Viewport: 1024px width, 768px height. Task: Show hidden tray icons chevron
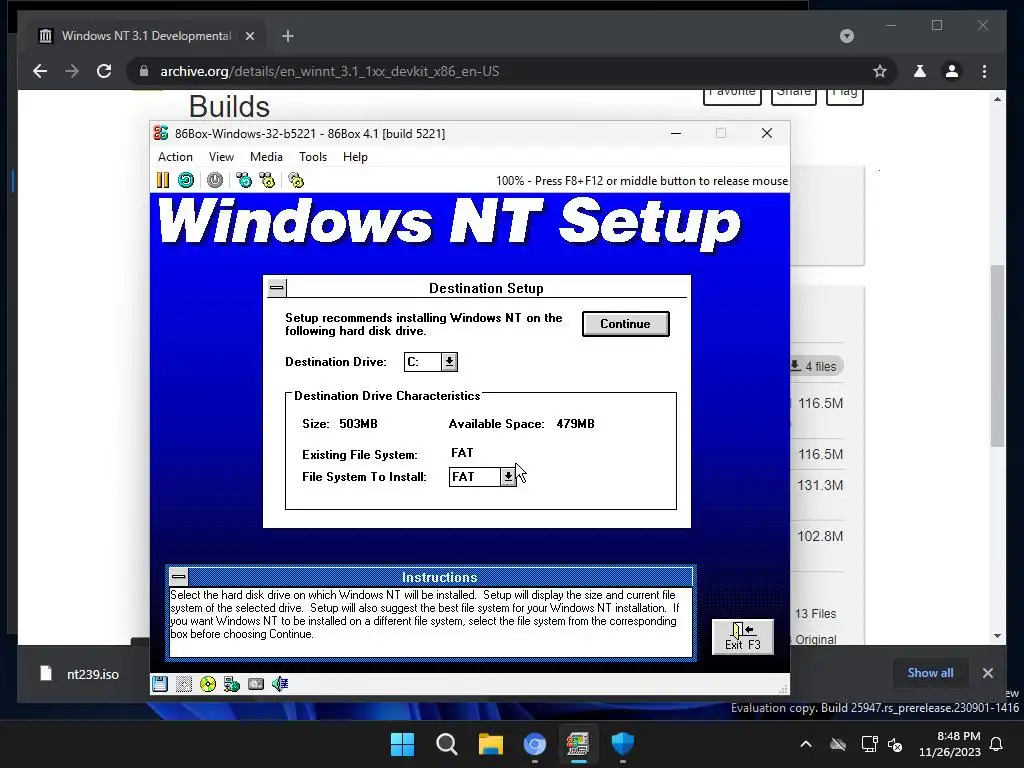[806, 744]
